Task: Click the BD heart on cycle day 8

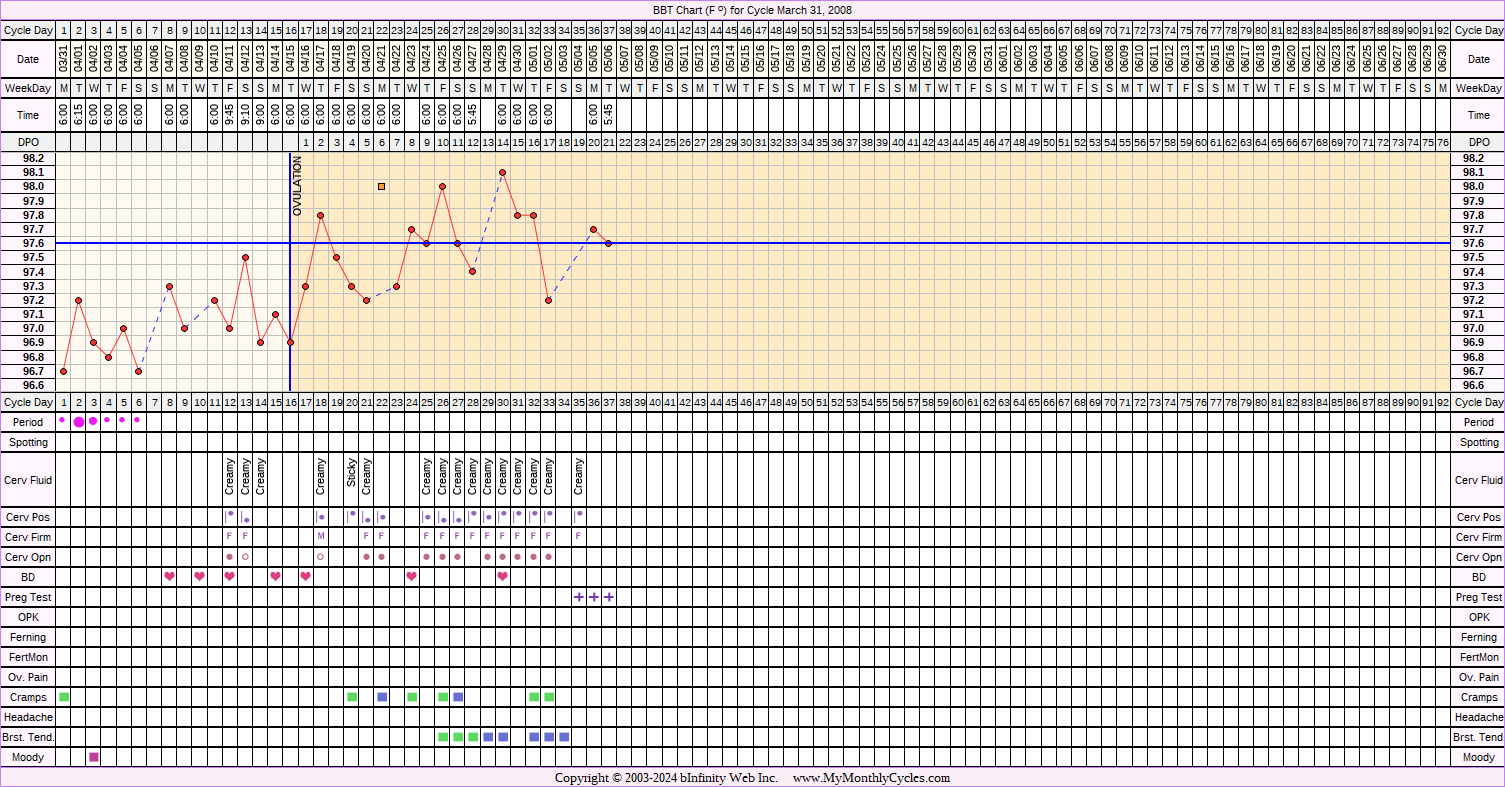Action: pyautogui.click(x=169, y=576)
